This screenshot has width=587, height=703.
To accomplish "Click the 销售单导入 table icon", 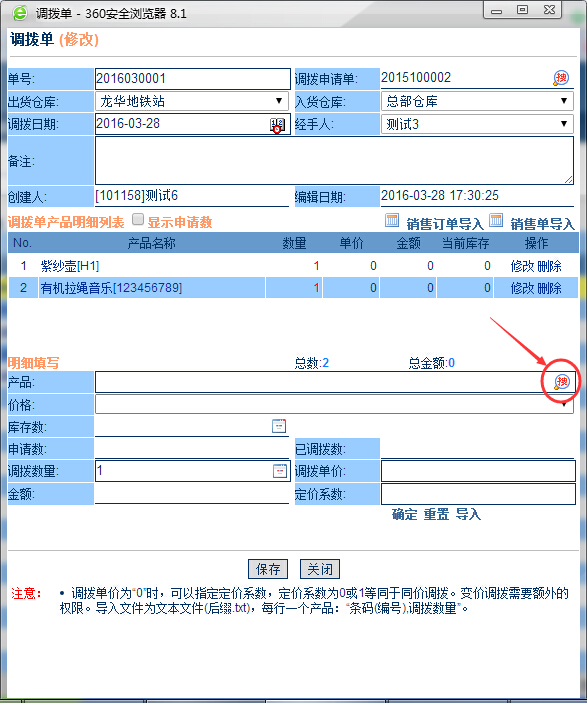I will point(496,220).
